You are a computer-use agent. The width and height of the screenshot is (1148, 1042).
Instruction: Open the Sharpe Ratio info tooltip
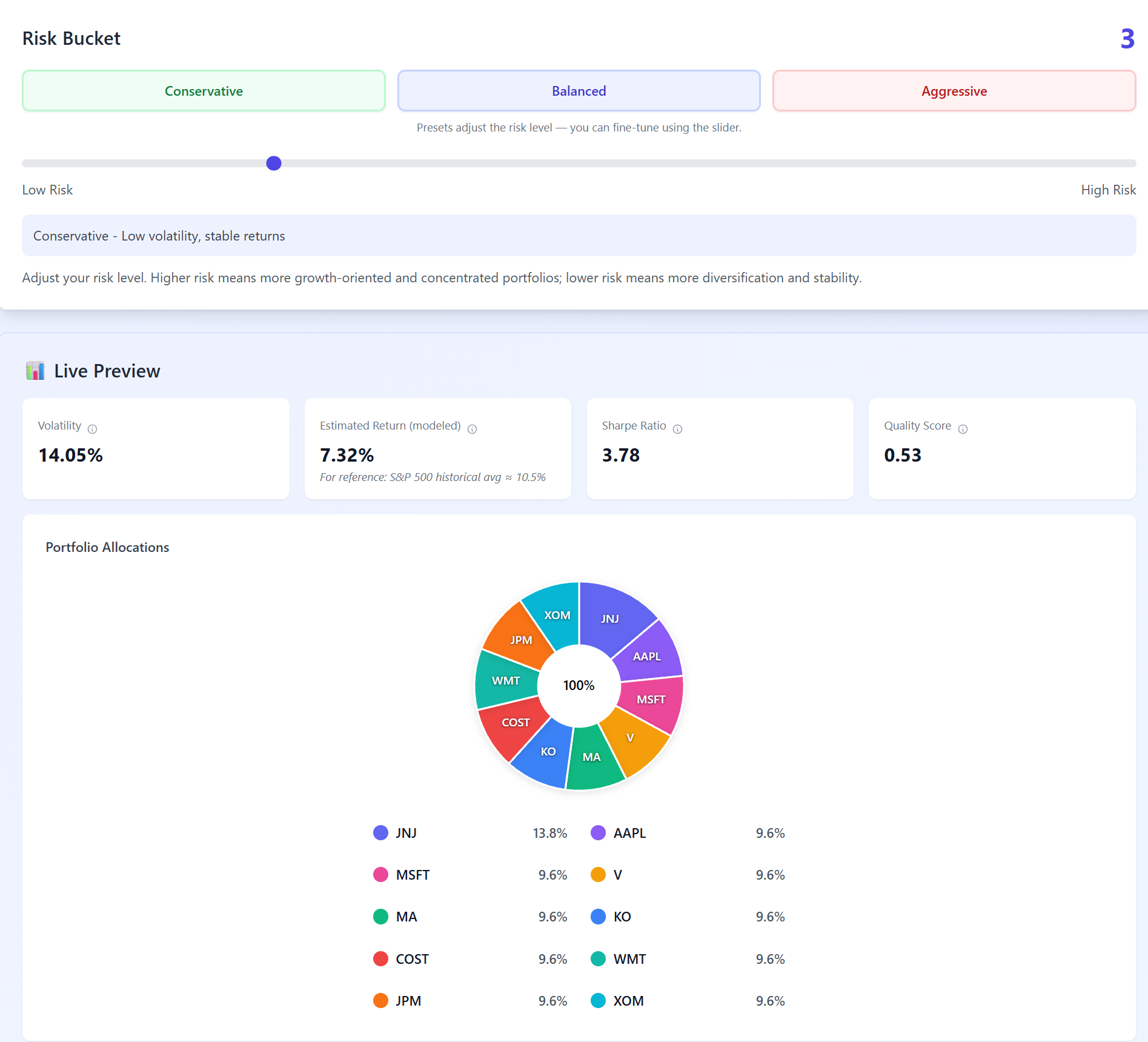pyautogui.click(x=677, y=428)
